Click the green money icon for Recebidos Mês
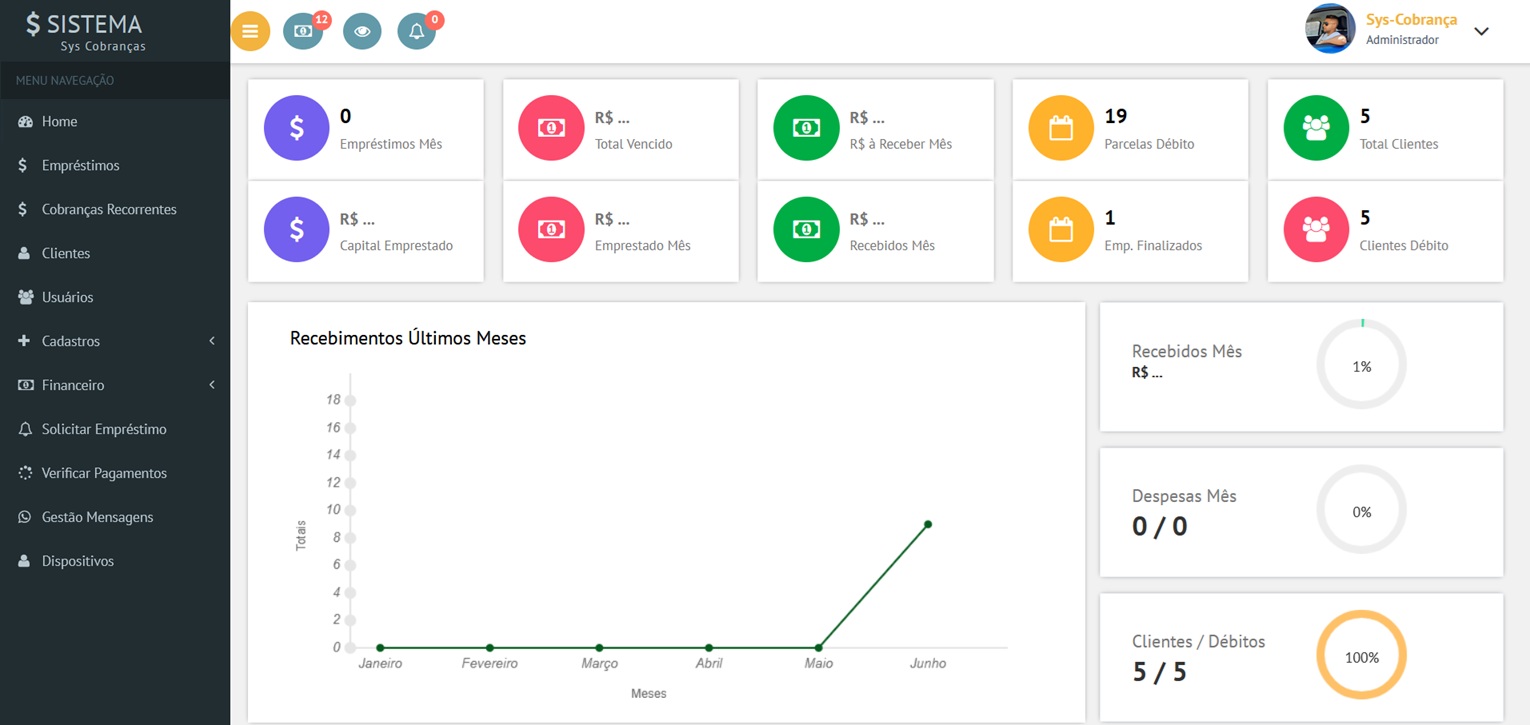The image size is (1530, 725). 806,230
